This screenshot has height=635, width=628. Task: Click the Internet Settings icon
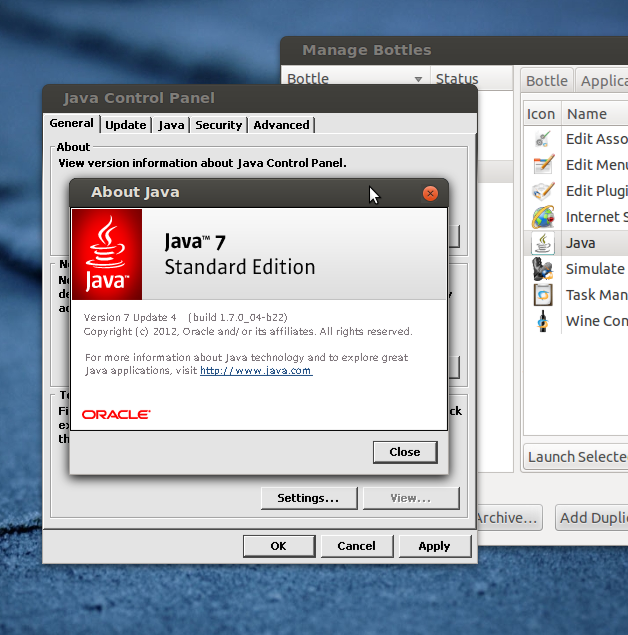pos(542,217)
